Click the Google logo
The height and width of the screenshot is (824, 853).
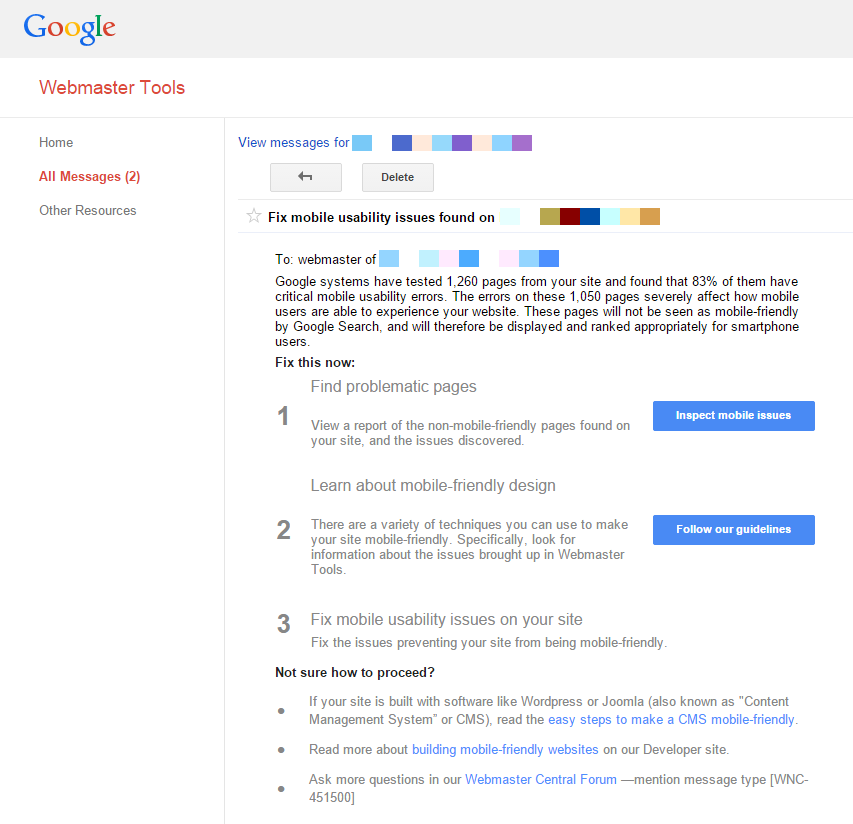pos(69,28)
